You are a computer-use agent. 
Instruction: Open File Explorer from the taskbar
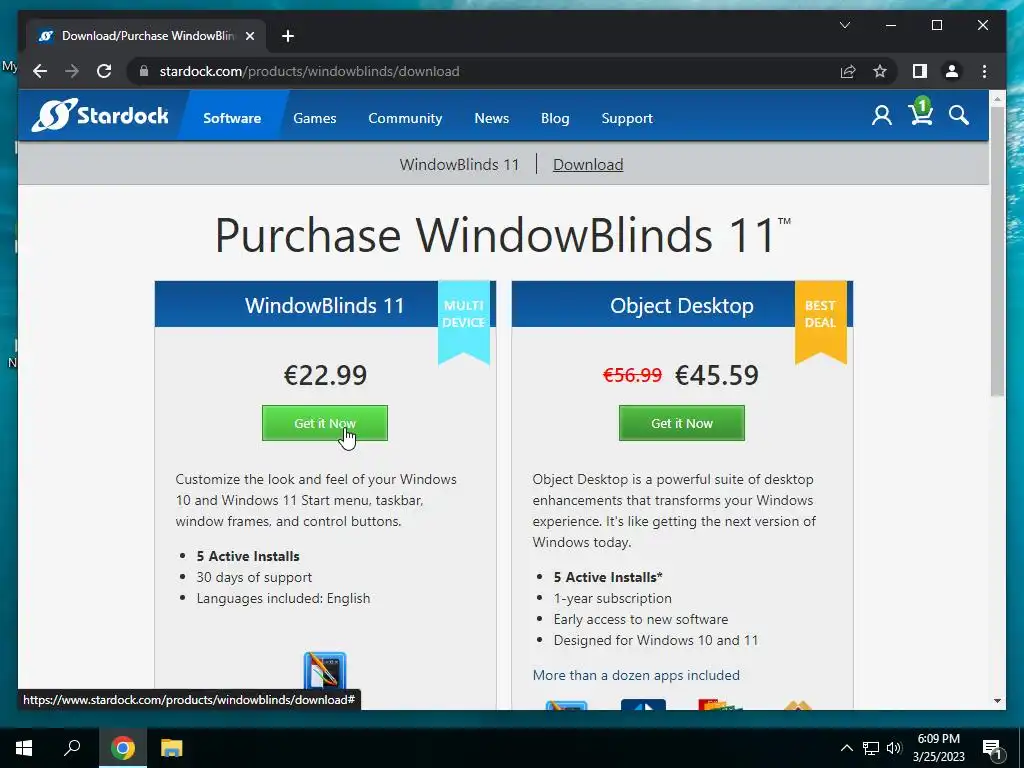(x=172, y=748)
